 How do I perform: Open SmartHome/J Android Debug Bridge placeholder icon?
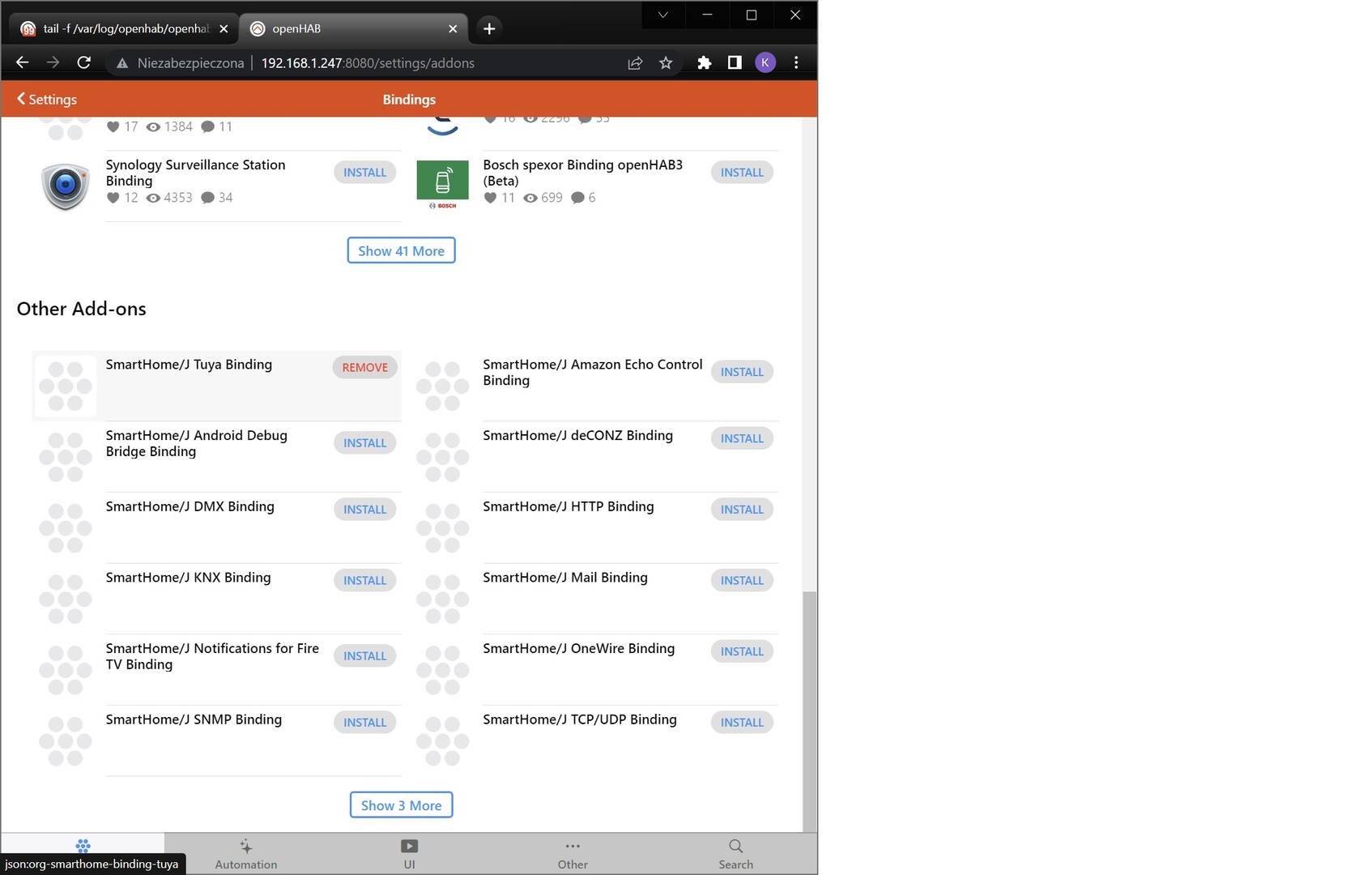(65, 457)
